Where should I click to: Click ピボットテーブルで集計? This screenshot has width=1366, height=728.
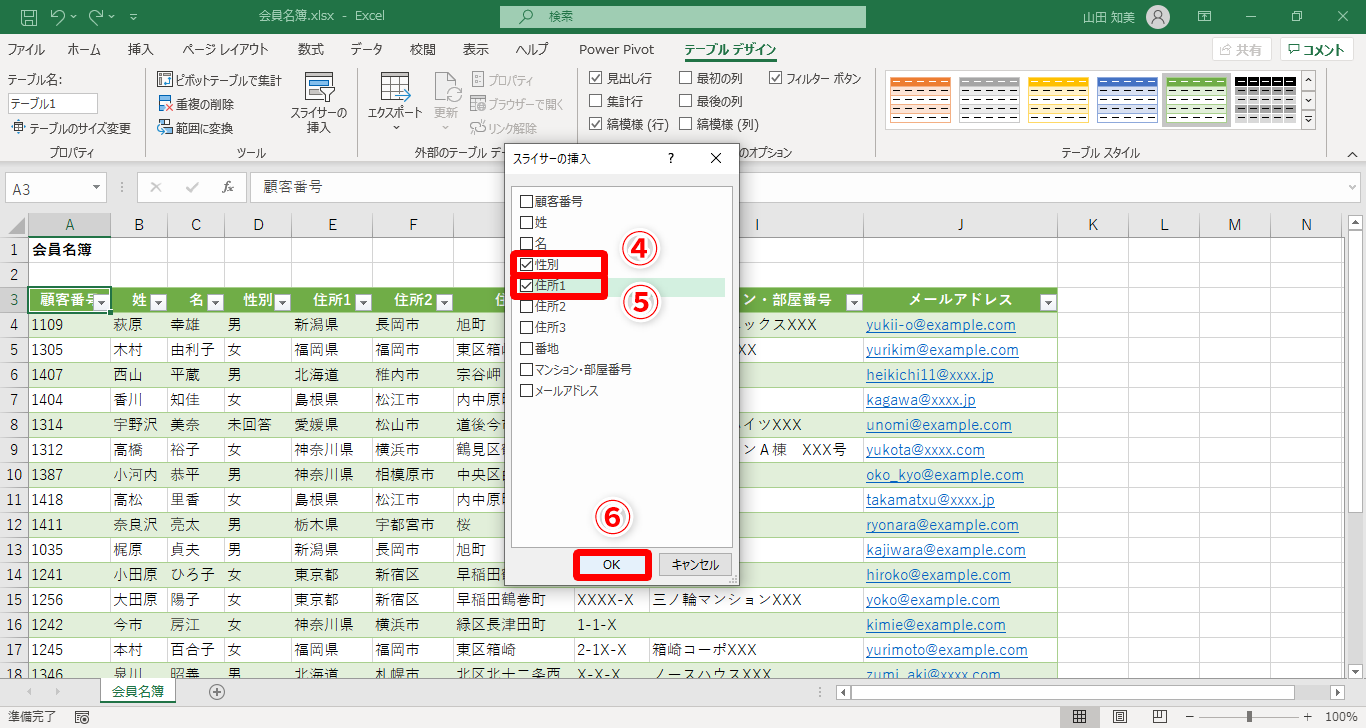click(220, 80)
